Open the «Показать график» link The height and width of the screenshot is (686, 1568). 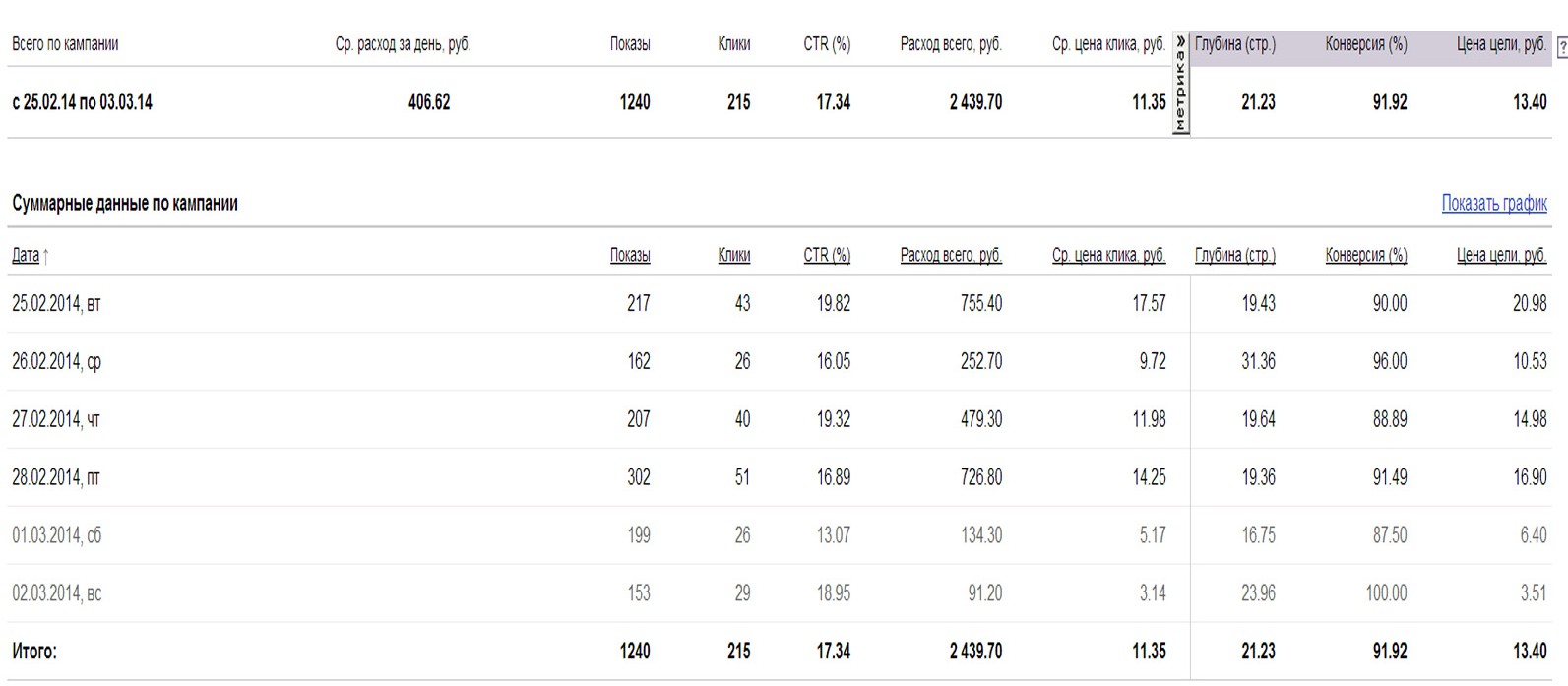pos(1493,204)
